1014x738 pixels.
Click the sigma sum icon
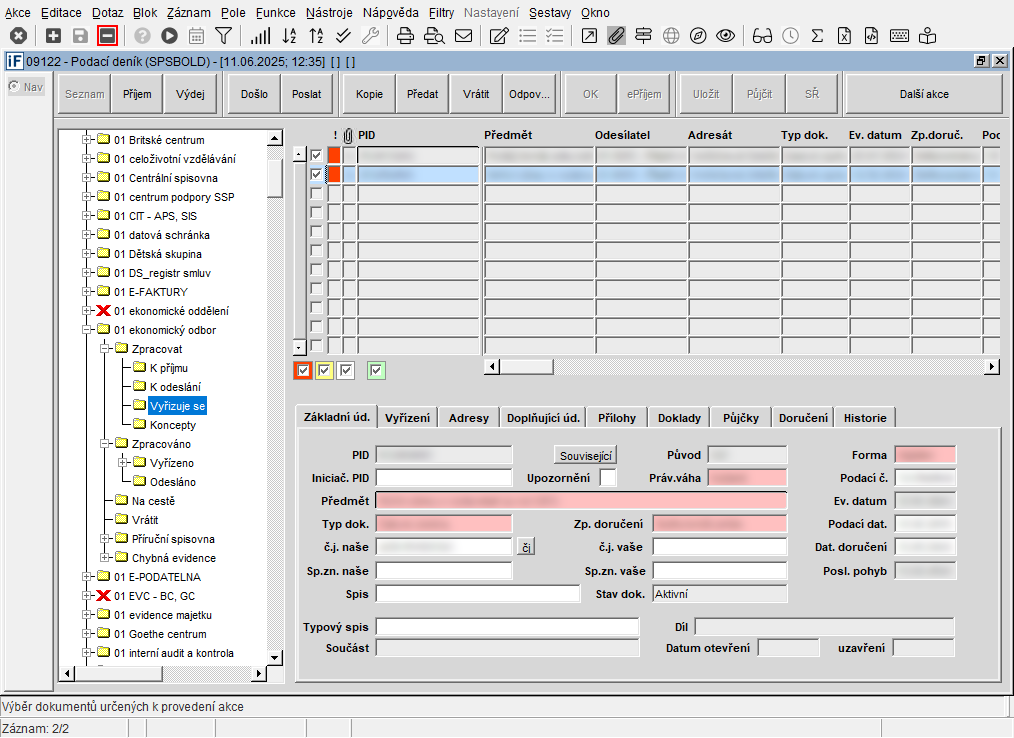point(817,36)
